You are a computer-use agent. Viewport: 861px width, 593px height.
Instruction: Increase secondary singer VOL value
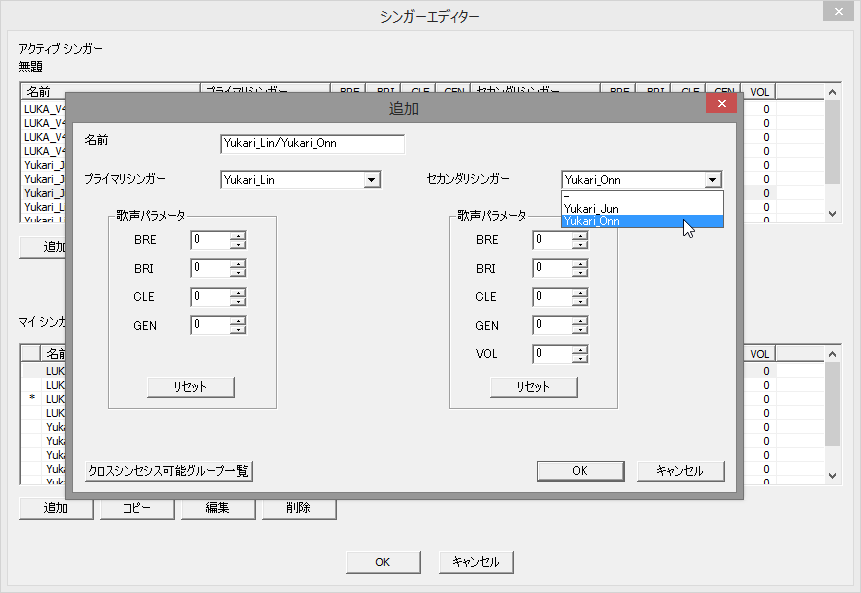(x=580, y=350)
